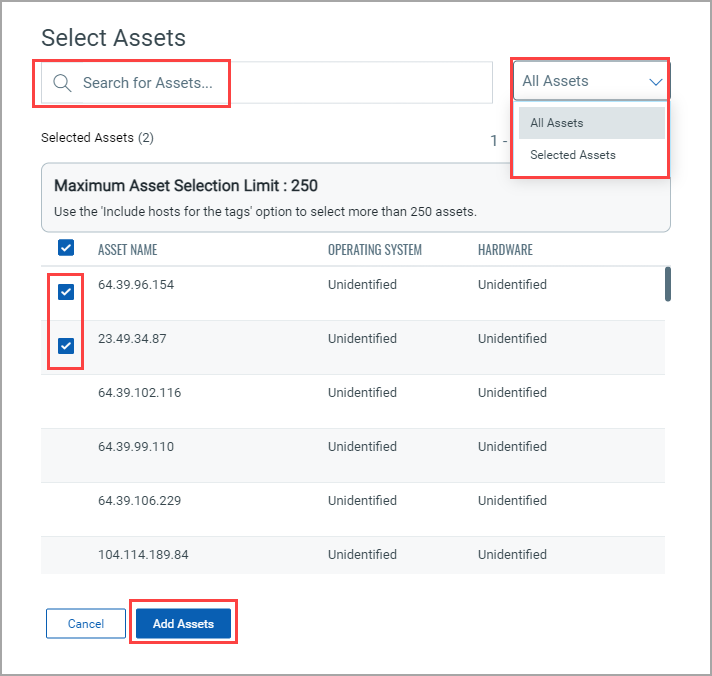Sort by the Hardware column header
The image size is (712, 676).
tap(505, 250)
